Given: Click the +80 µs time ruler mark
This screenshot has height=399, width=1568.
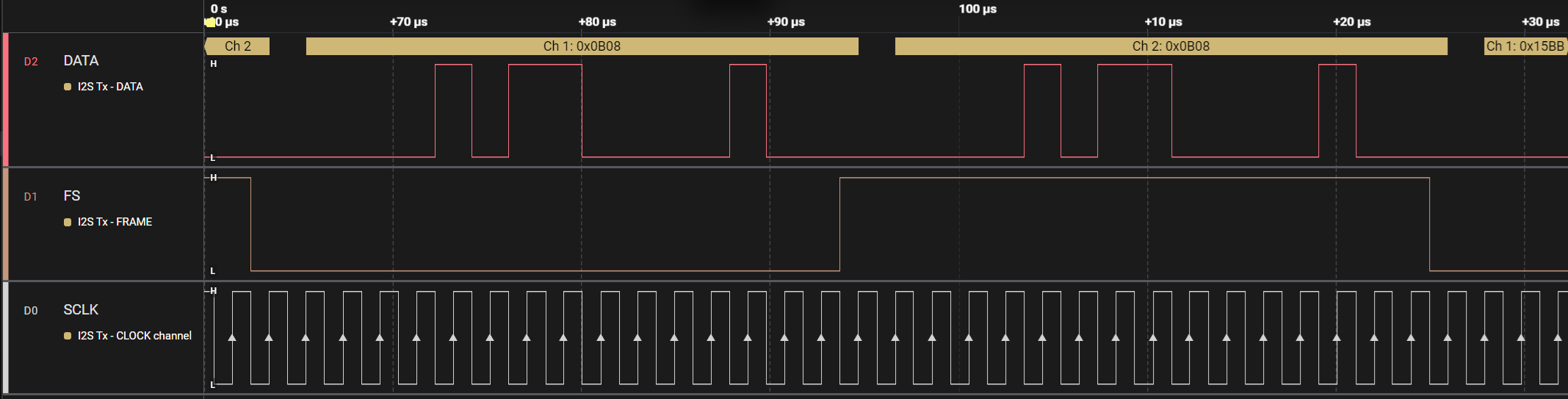Looking at the screenshot, I should [597, 22].
